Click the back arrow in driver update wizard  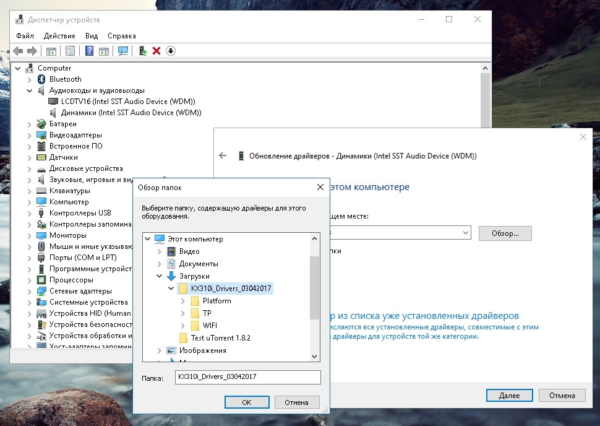point(222,156)
